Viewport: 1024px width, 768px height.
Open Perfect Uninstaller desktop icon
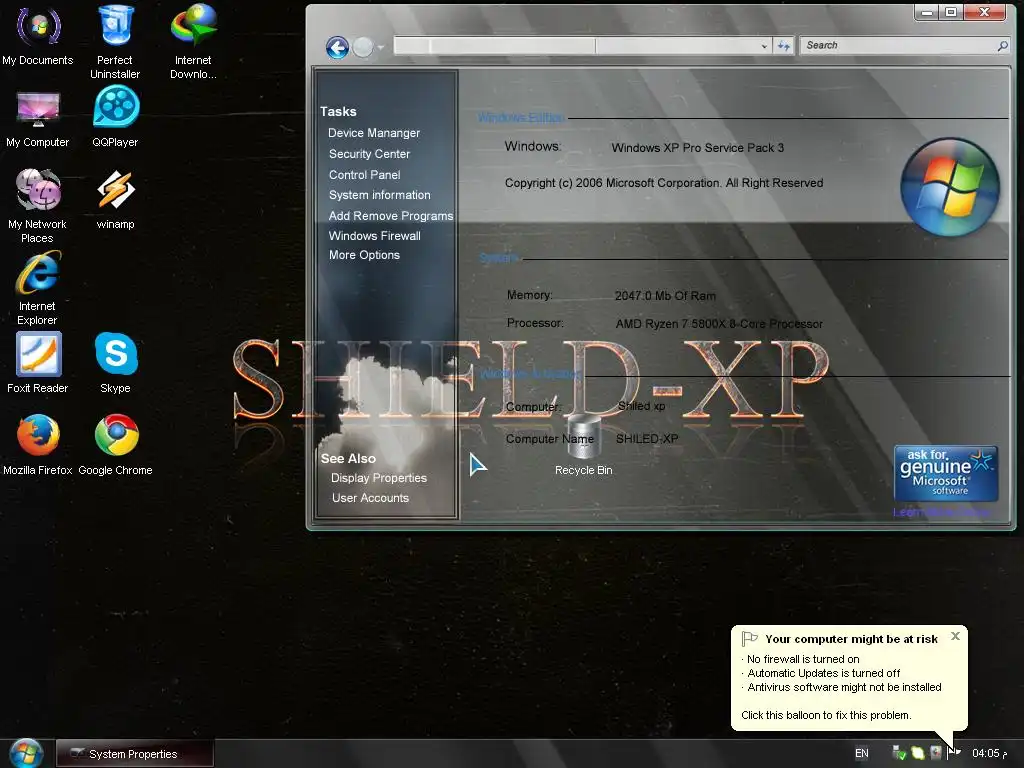(x=115, y=42)
